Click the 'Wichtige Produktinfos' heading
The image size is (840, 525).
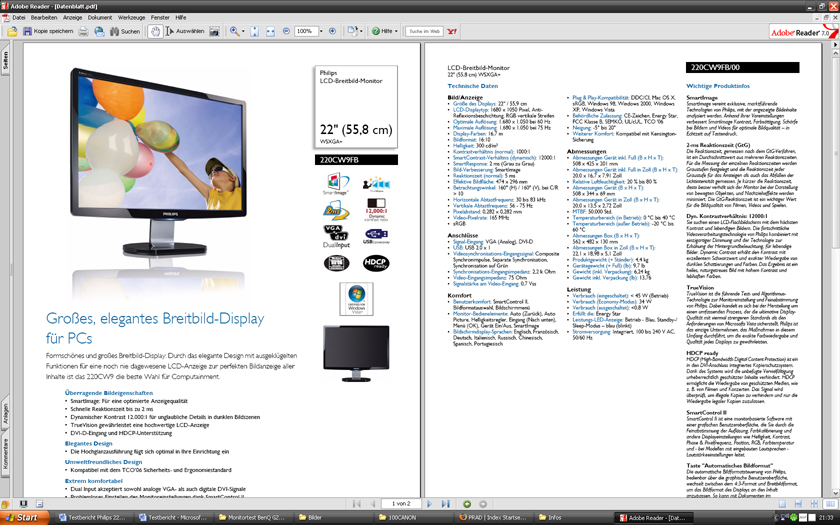click(x=718, y=86)
